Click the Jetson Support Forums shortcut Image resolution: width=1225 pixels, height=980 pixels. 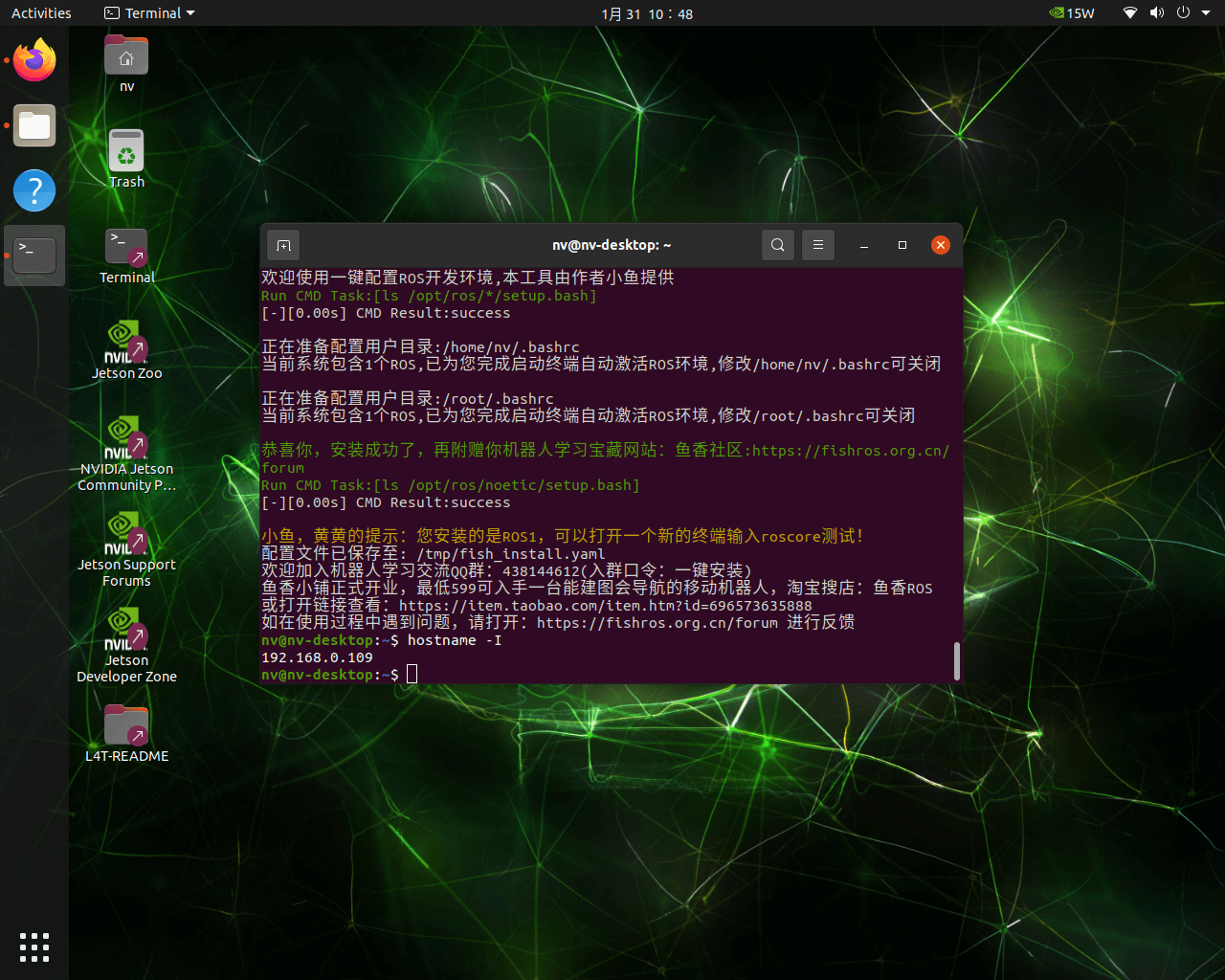point(126,537)
